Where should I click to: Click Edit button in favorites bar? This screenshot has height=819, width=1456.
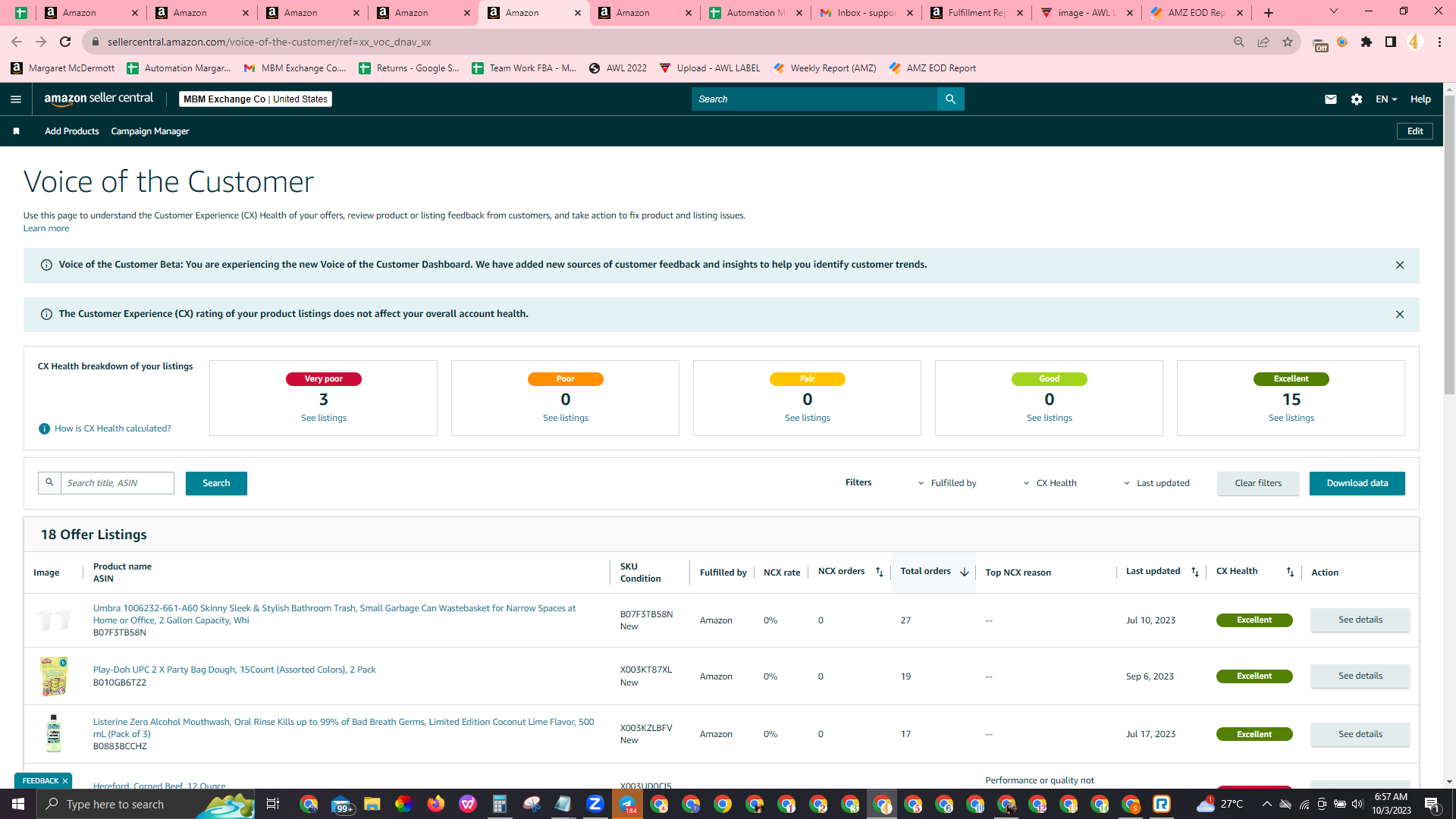pyautogui.click(x=1415, y=131)
